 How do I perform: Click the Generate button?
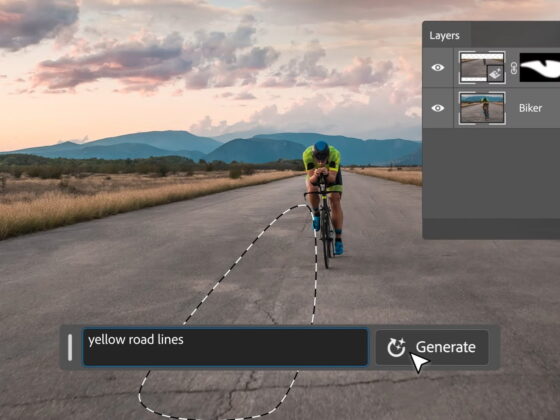coord(432,347)
